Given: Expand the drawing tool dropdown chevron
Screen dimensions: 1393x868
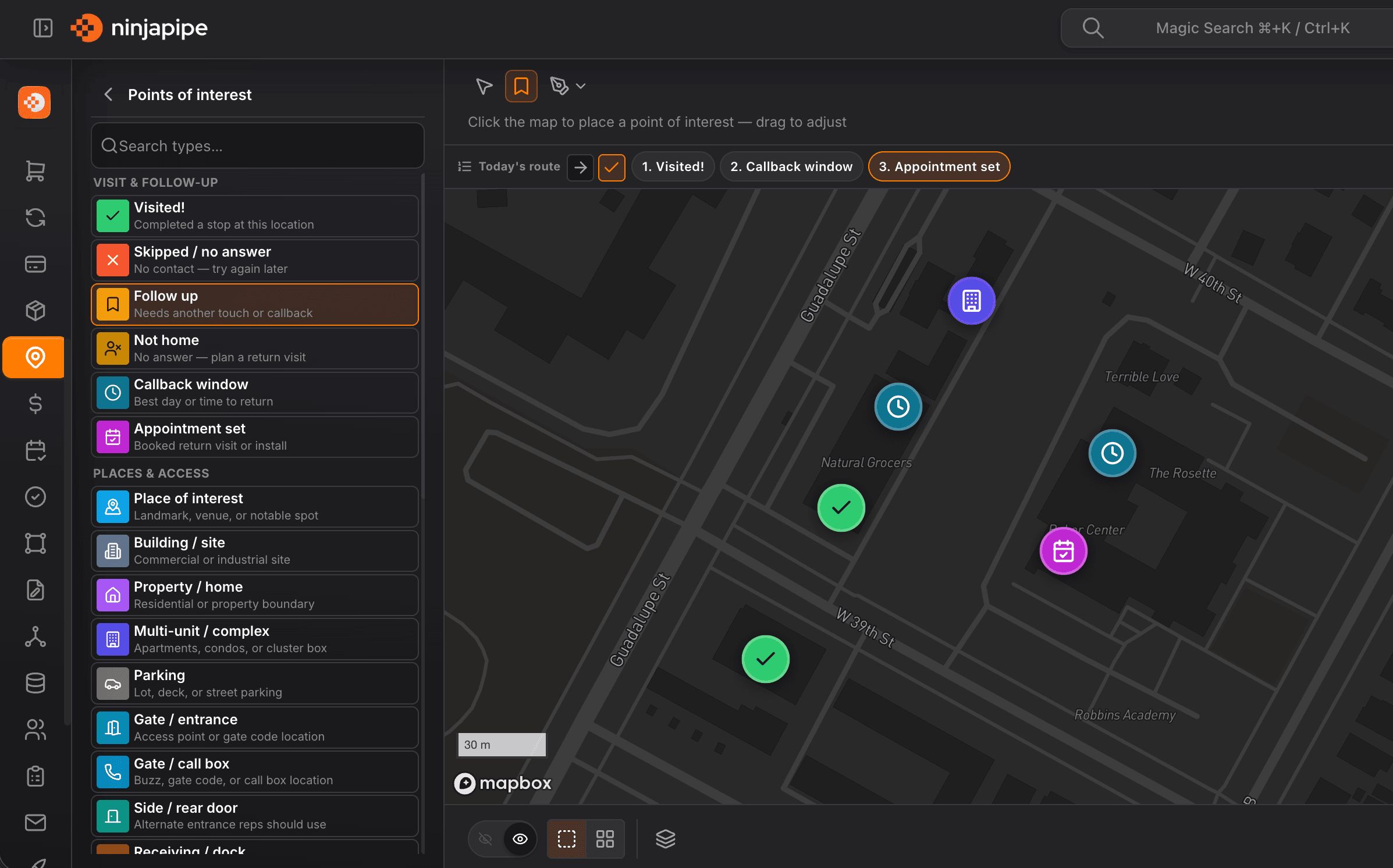Looking at the screenshot, I should click(581, 86).
